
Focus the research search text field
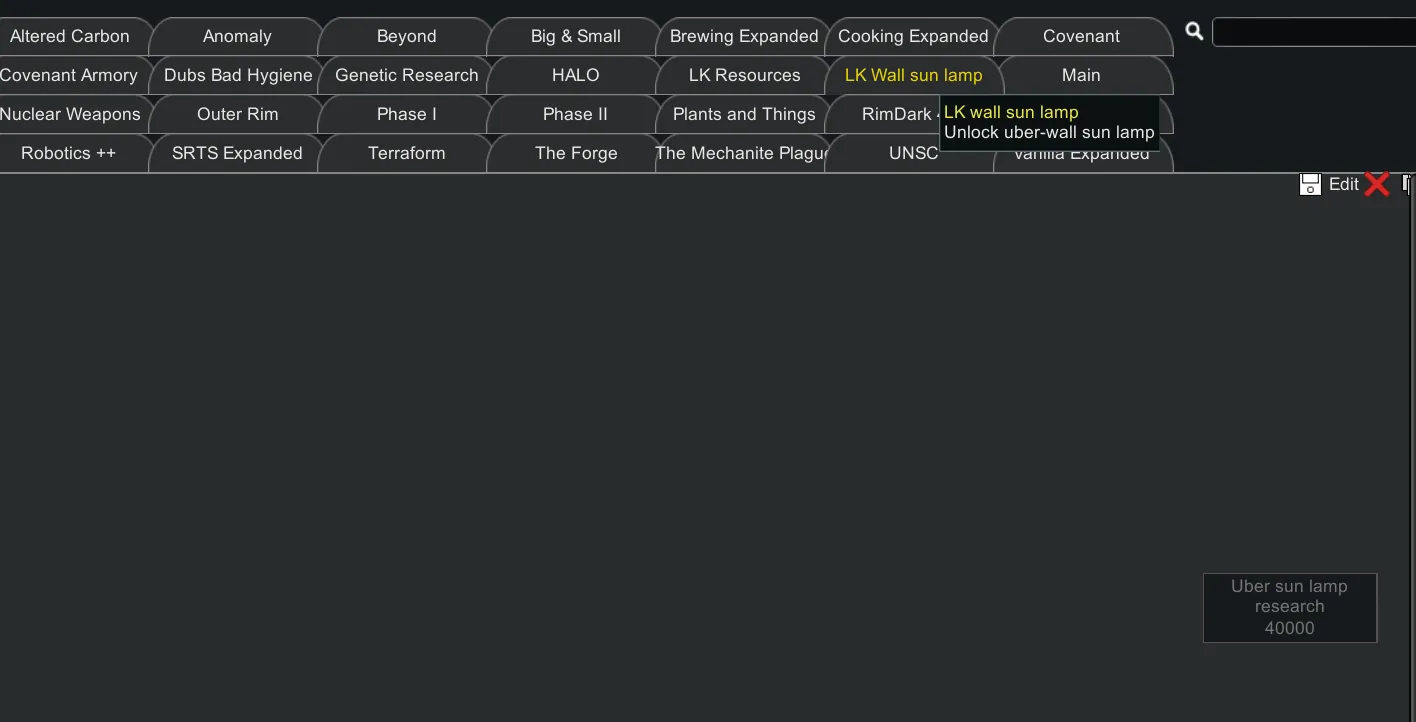click(x=1313, y=32)
